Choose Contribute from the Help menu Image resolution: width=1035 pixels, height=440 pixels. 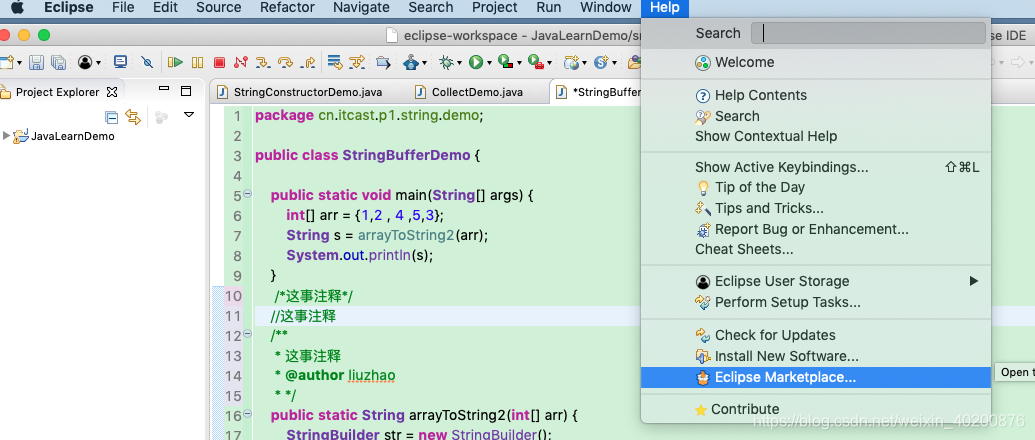tap(816, 410)
